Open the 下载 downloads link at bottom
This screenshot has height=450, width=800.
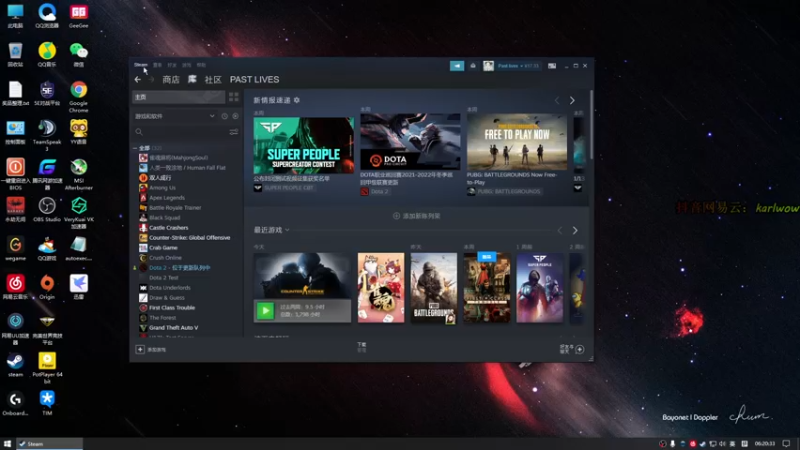(x=362, y=347)
